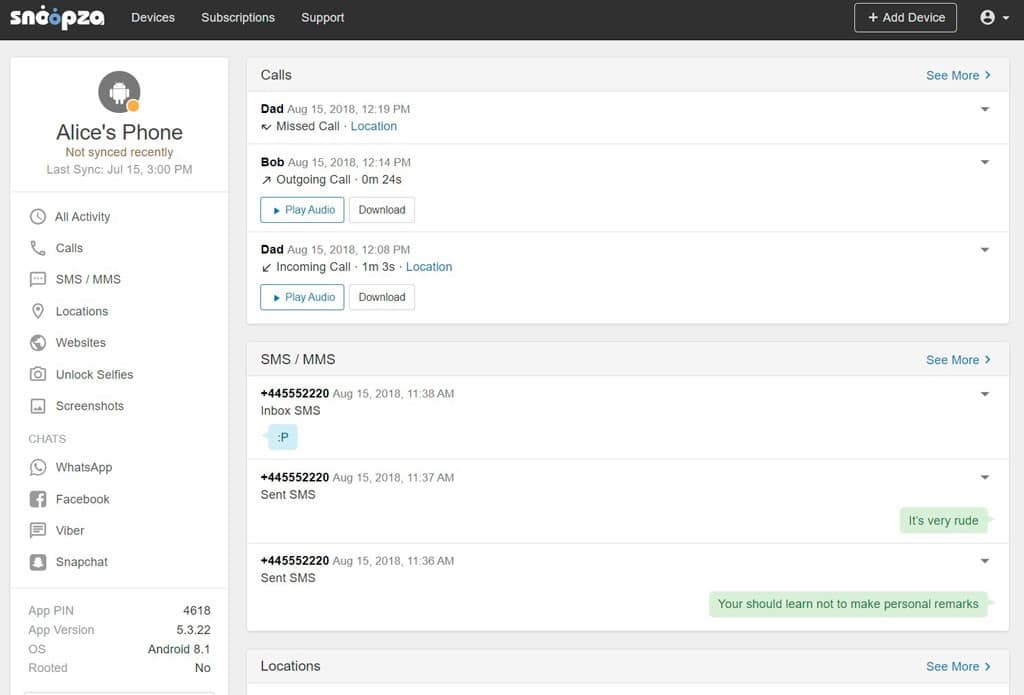Select the Unlock Selfies camera icon
Image resolution: width=1024 pixels, height=695 pixels.
pyautogui.click(x=38, y=374)
